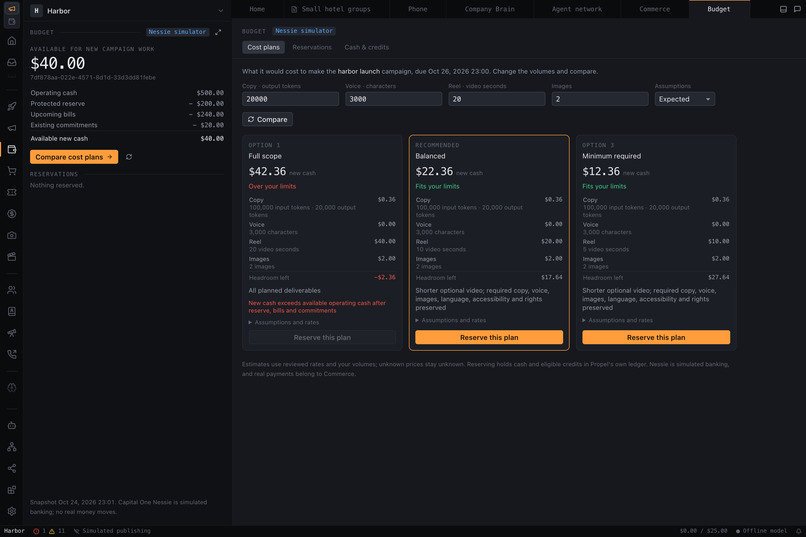Screen dimensions: 806x537
Task: Open the Cash & credits sub-tab
Action: coord(367,47)
